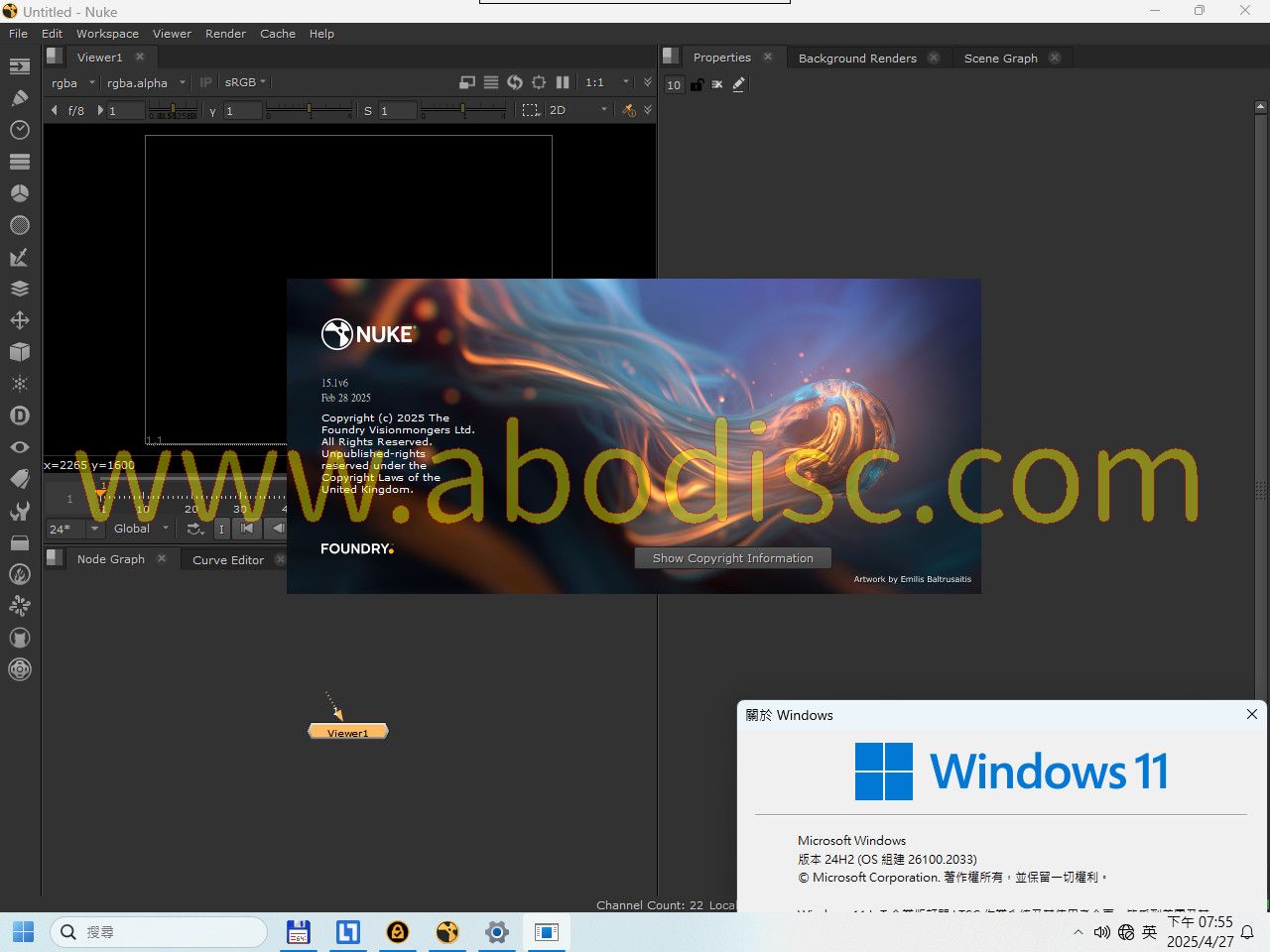This screenshot has height=952, width=1270.
Task: Open the 1:1 zoom dropdown
Action: [607, 82]
